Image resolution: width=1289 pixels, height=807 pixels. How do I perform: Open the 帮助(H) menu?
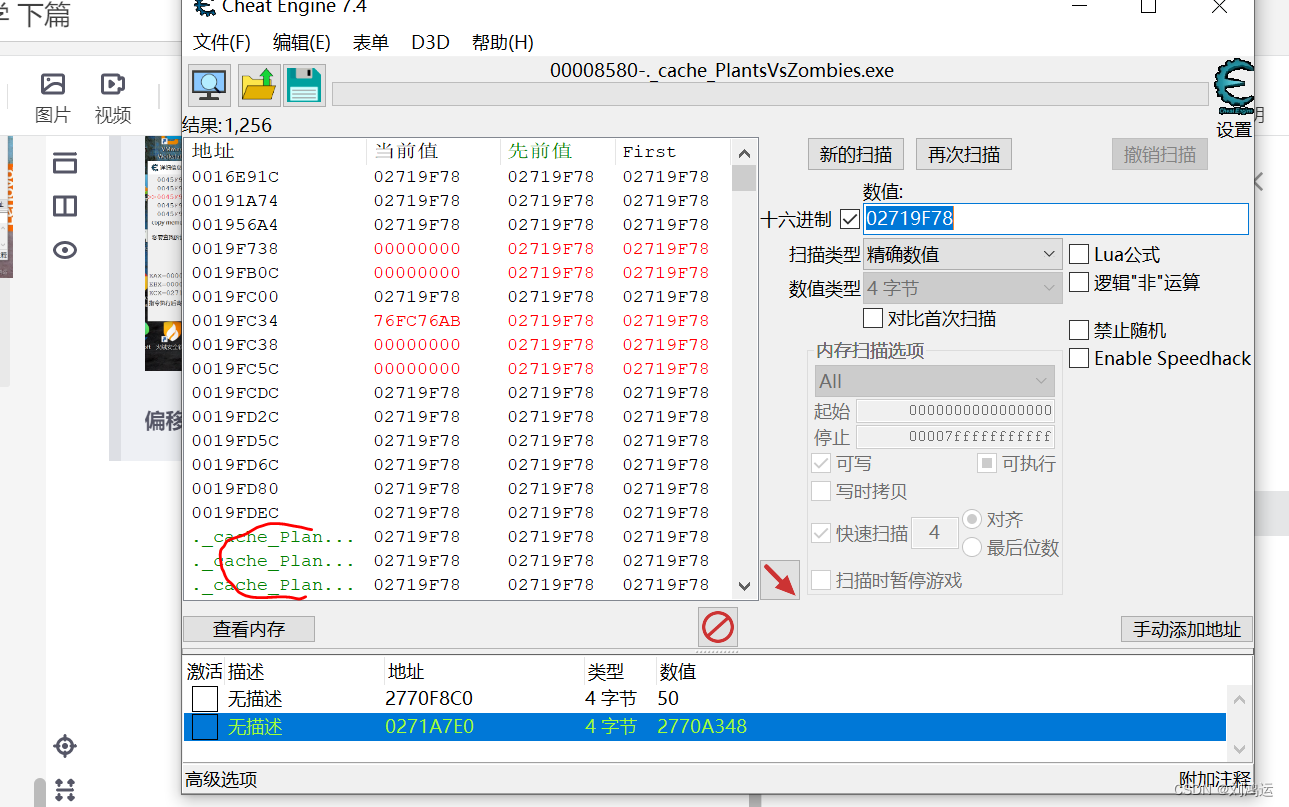coord(503,42)
